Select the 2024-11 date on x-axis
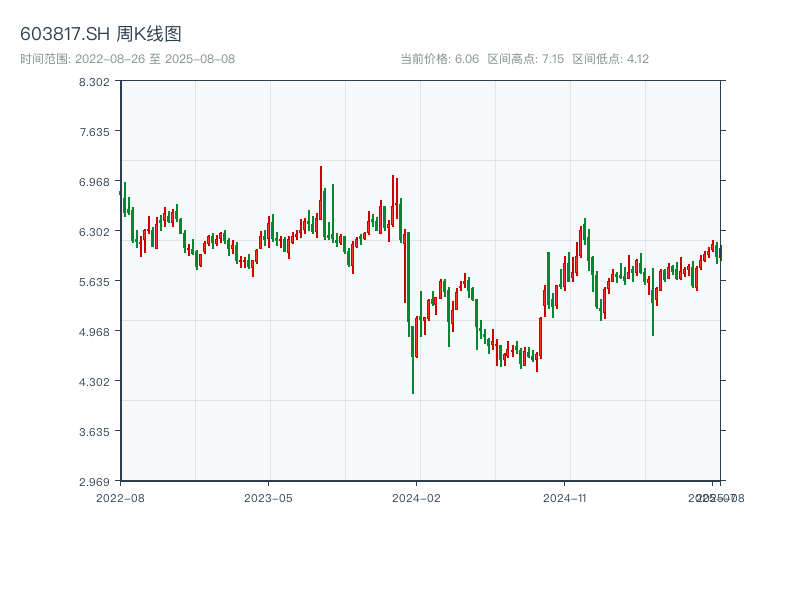This screenshot has height=600, width=800. coord(565,497)
